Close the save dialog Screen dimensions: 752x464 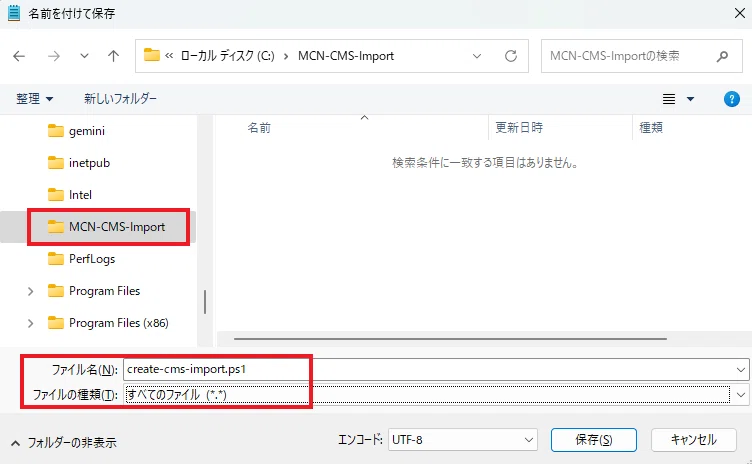(740, 13)
